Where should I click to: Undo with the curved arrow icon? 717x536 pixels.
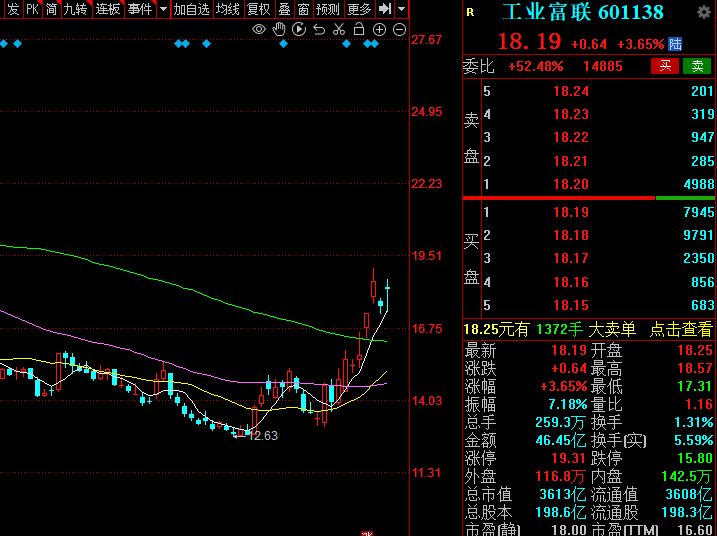319,30
